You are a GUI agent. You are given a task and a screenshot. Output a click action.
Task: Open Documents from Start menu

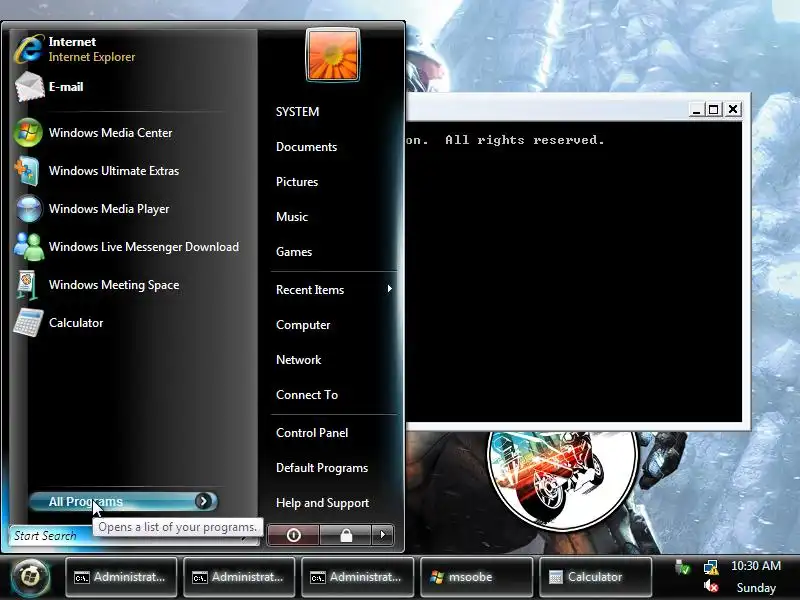(307, 147)
